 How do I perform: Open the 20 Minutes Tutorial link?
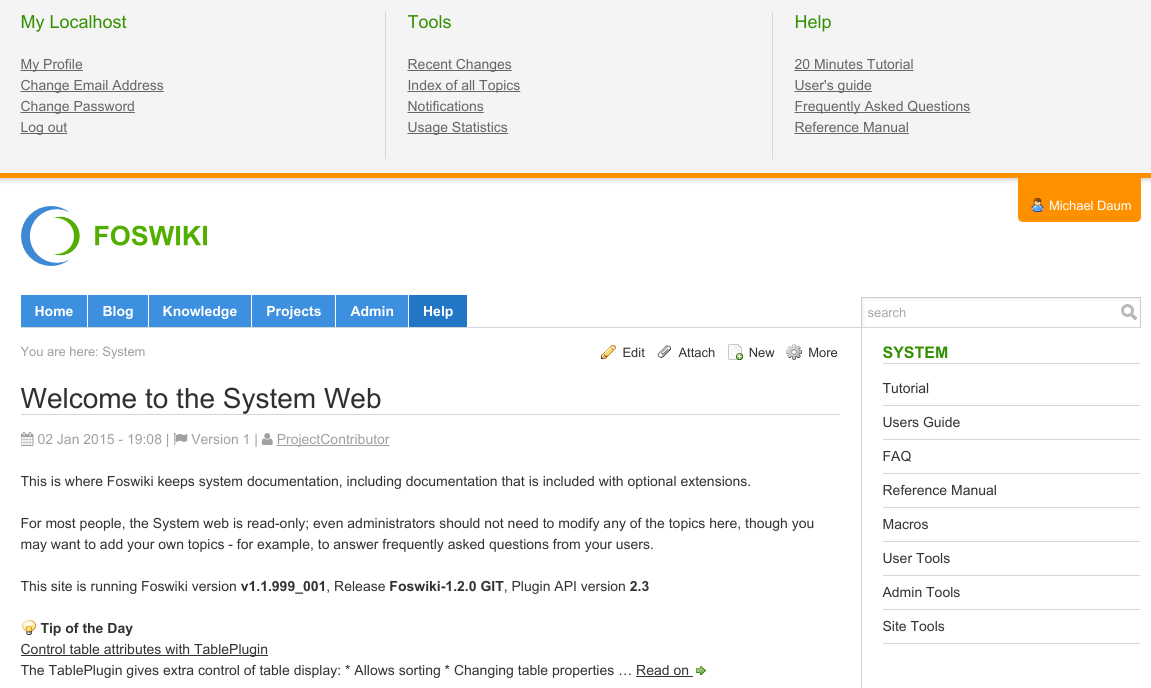854,64
